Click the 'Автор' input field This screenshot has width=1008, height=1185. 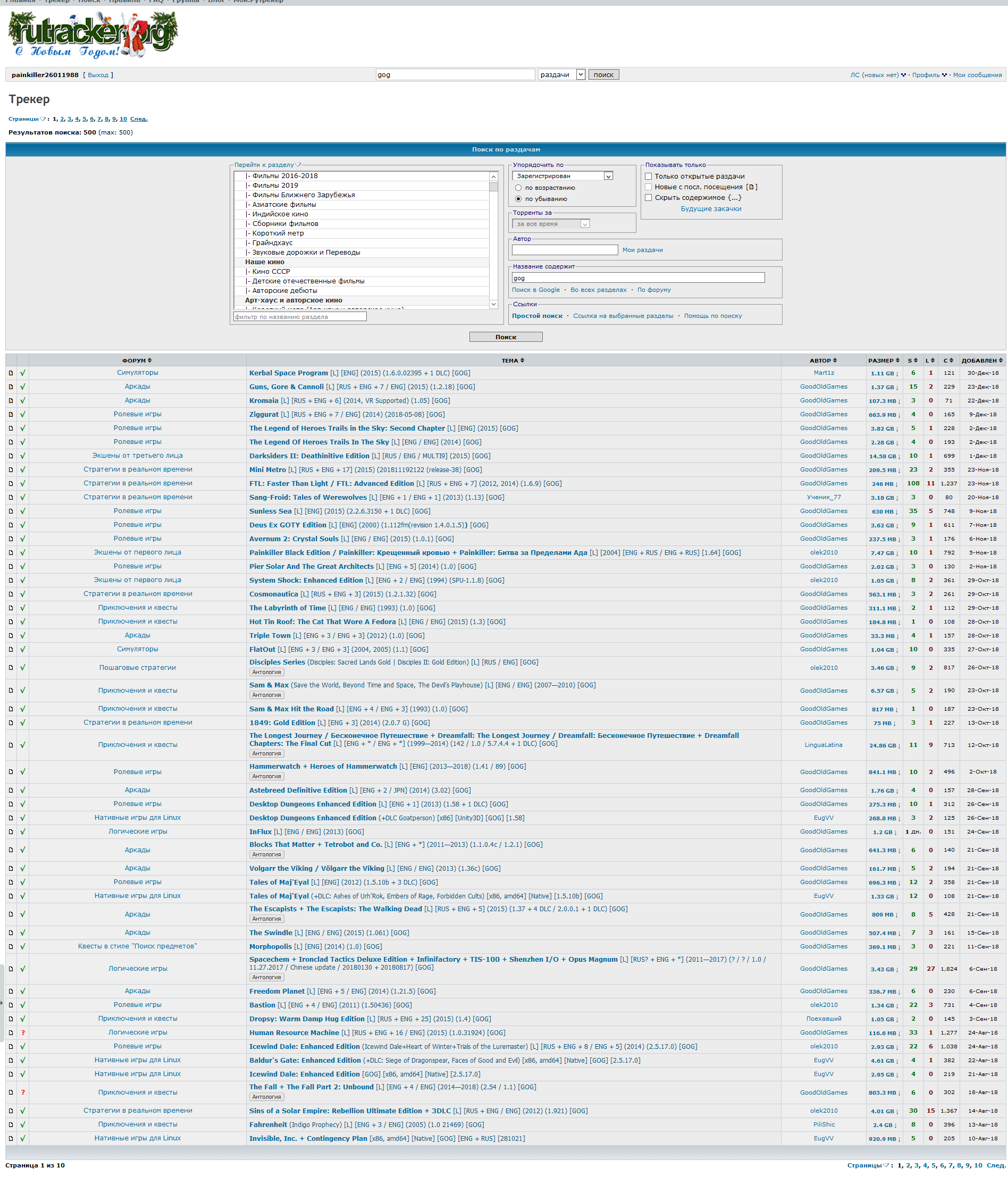coord(565,250)
